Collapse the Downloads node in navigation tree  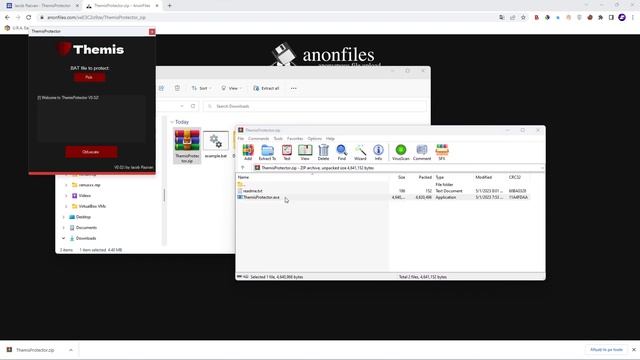coord(64,238)
